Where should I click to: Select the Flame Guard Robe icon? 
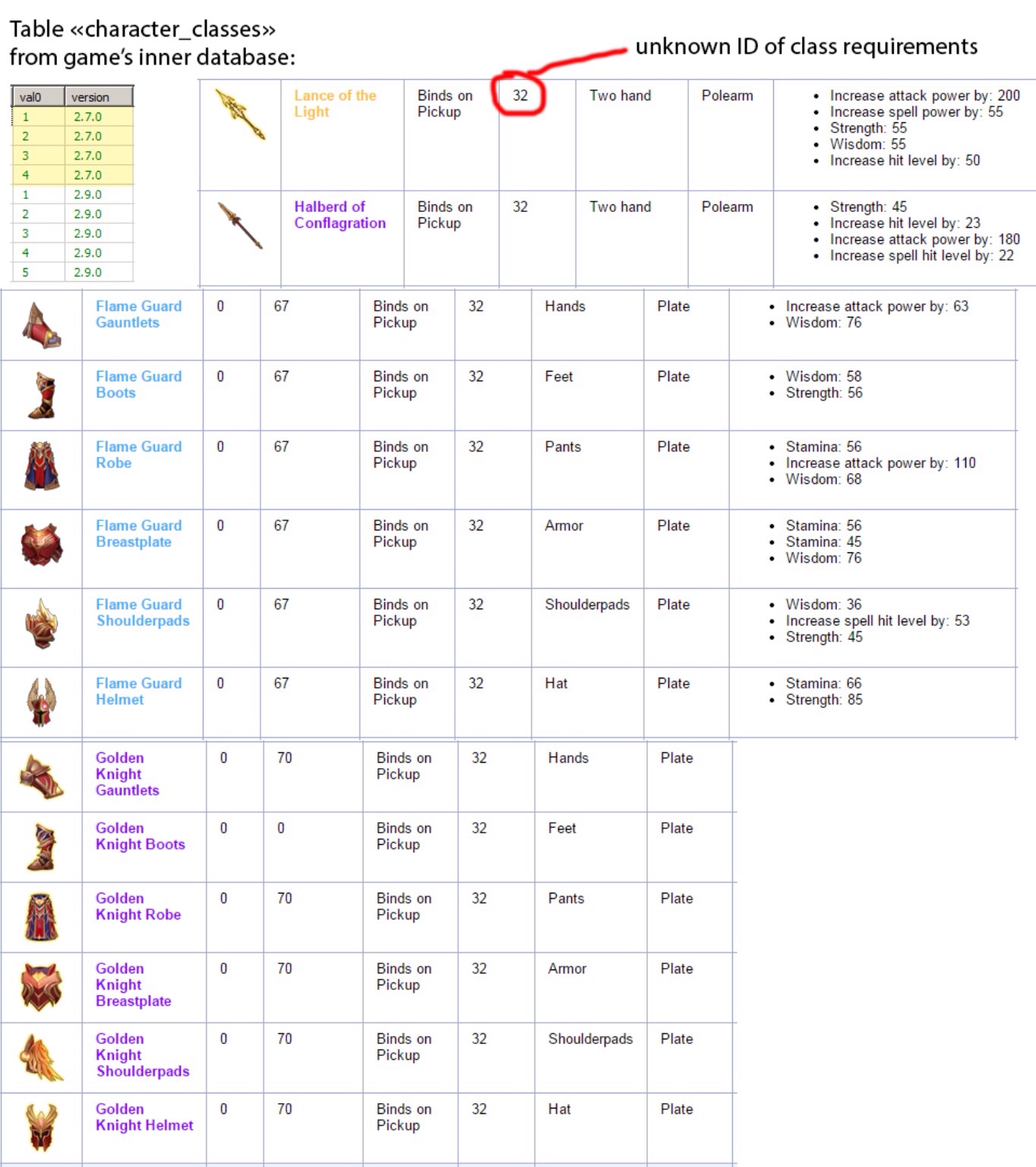42,466
